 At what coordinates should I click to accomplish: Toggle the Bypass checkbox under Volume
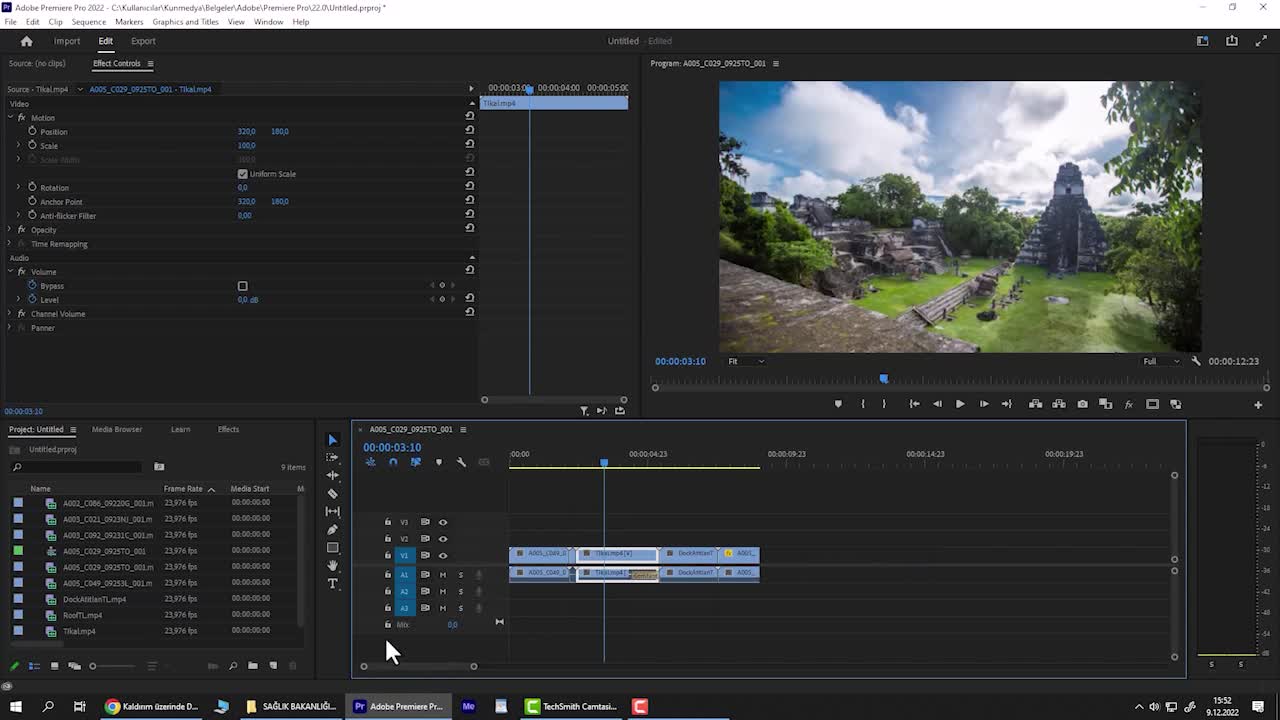pos(242,286)
